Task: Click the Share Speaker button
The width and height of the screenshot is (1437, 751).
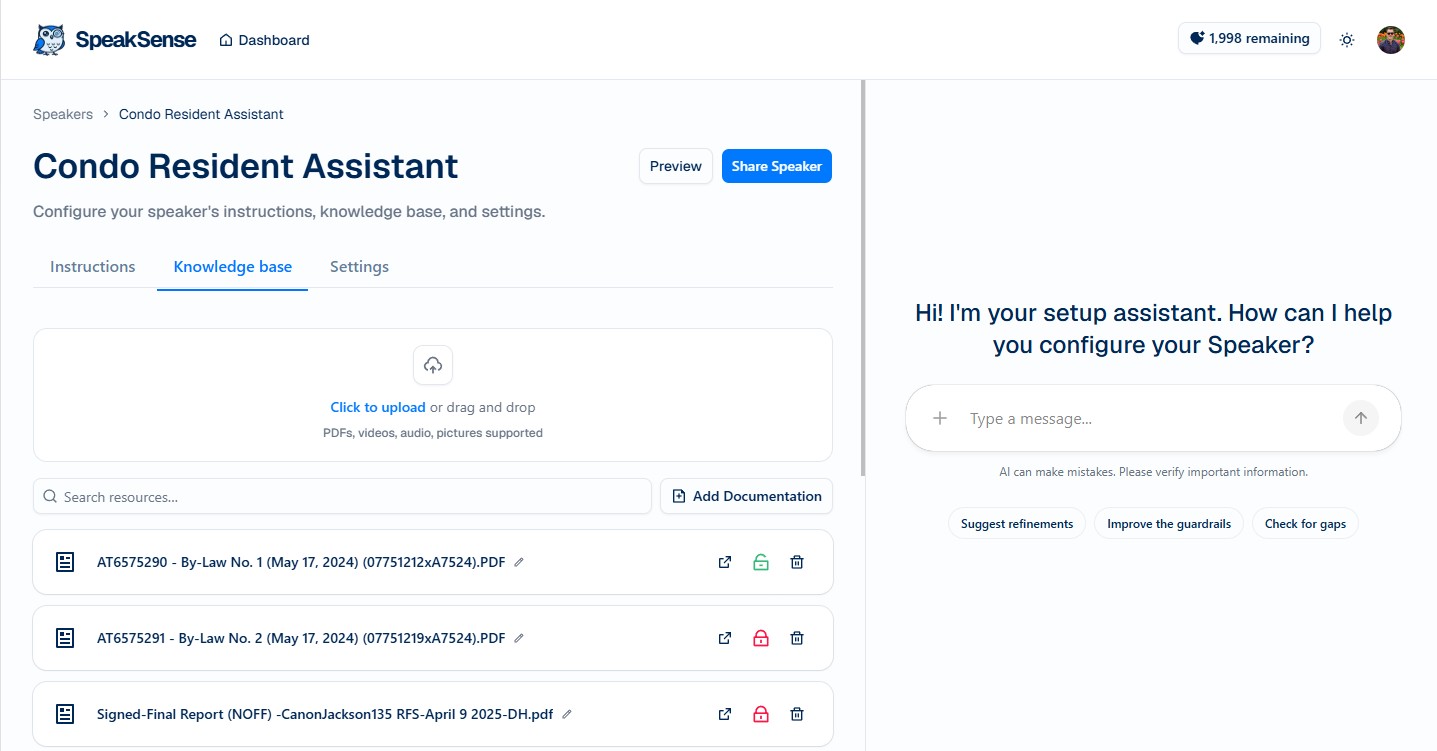Action: point(777,166)
